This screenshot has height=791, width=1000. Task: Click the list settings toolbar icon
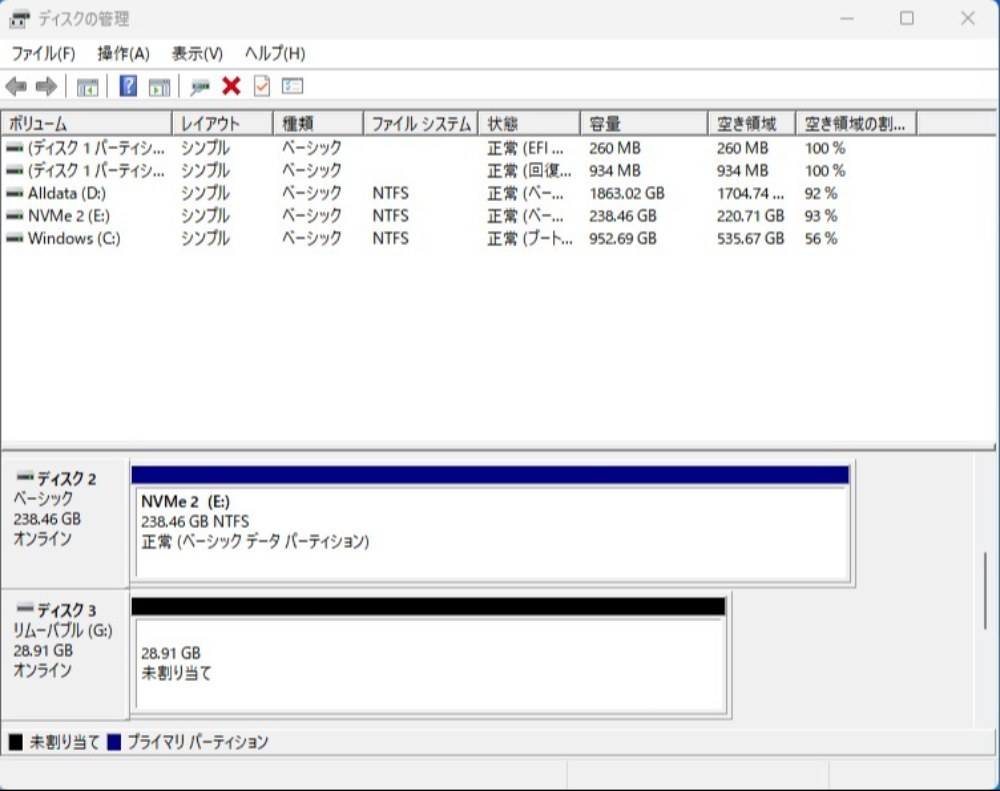(292, 86)
